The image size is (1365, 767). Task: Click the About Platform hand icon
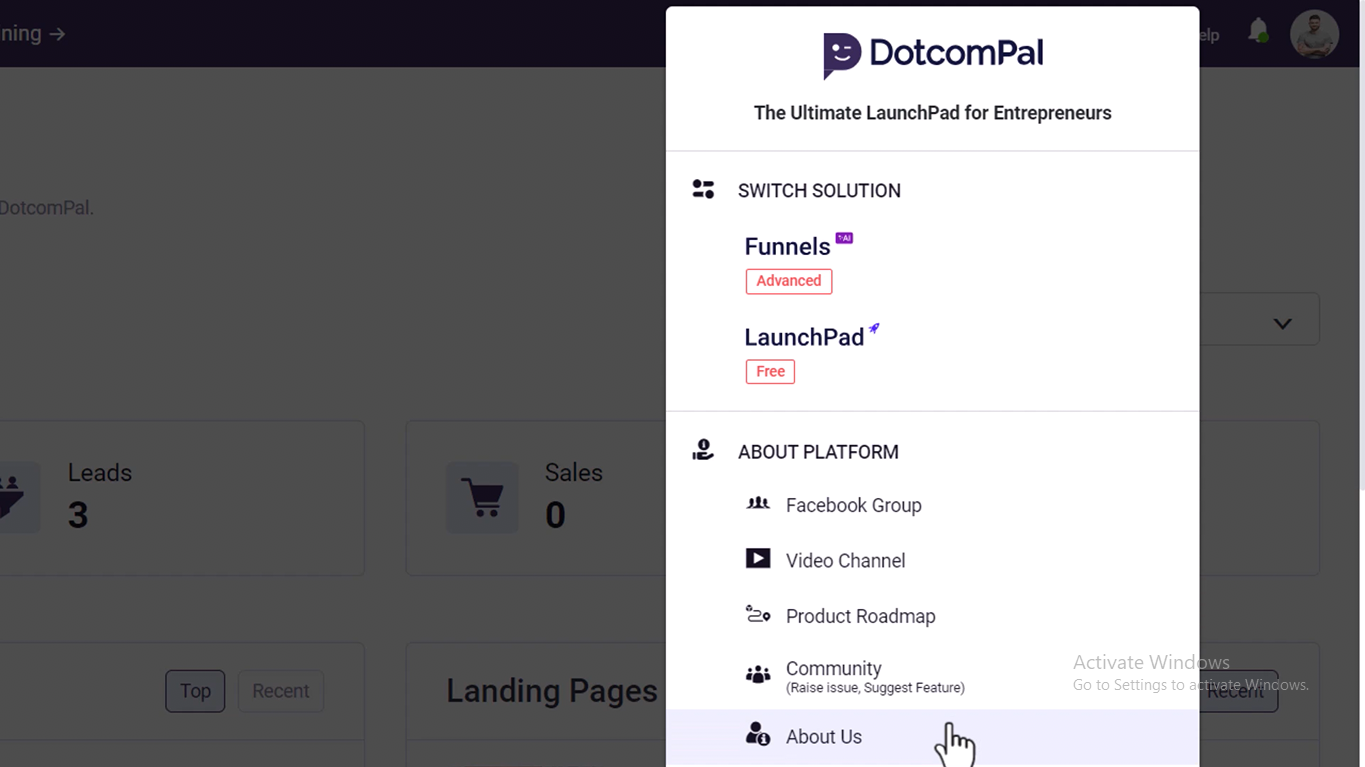pos(703,450)
